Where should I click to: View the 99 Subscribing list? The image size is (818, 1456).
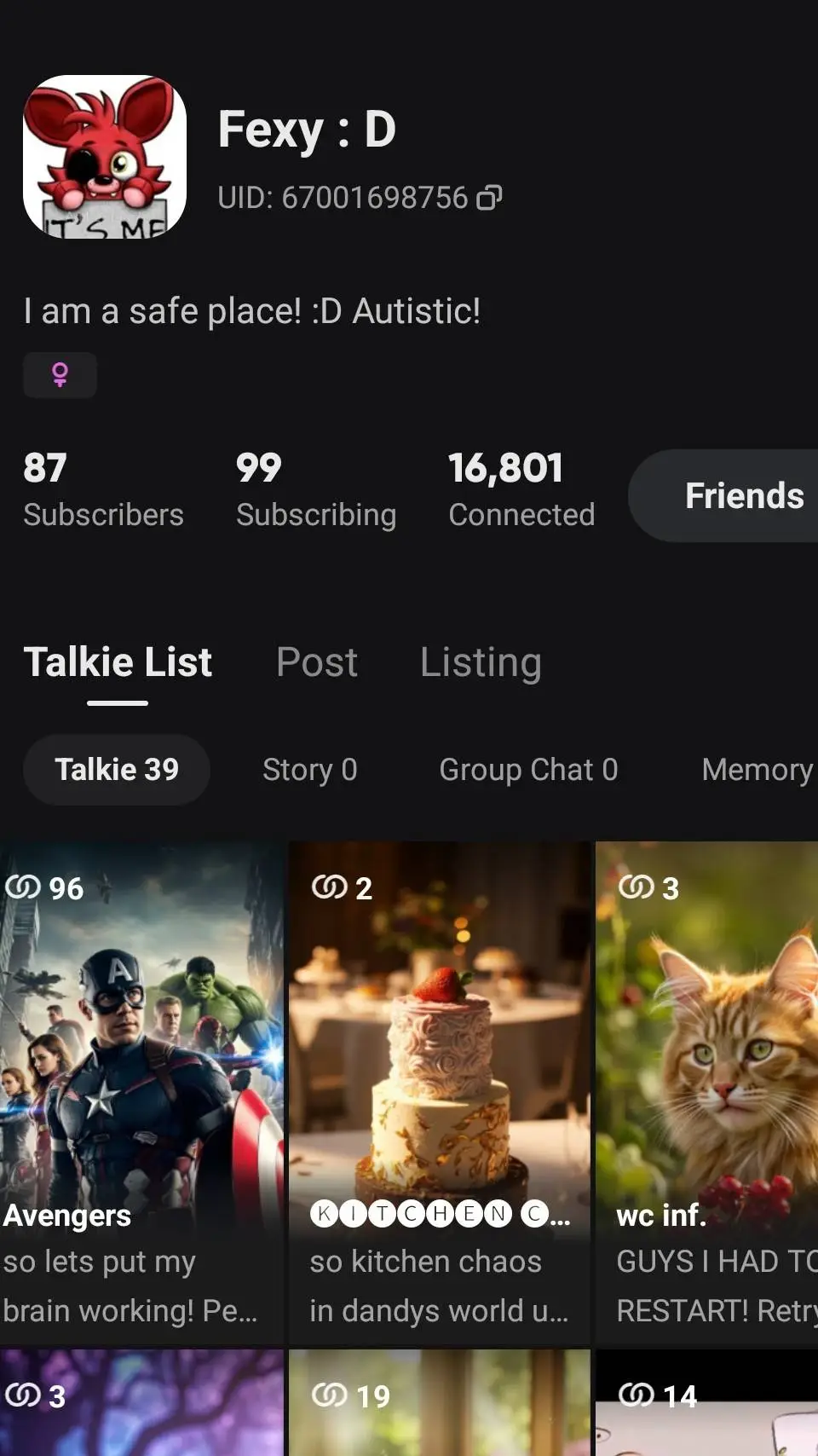(315, 490)
